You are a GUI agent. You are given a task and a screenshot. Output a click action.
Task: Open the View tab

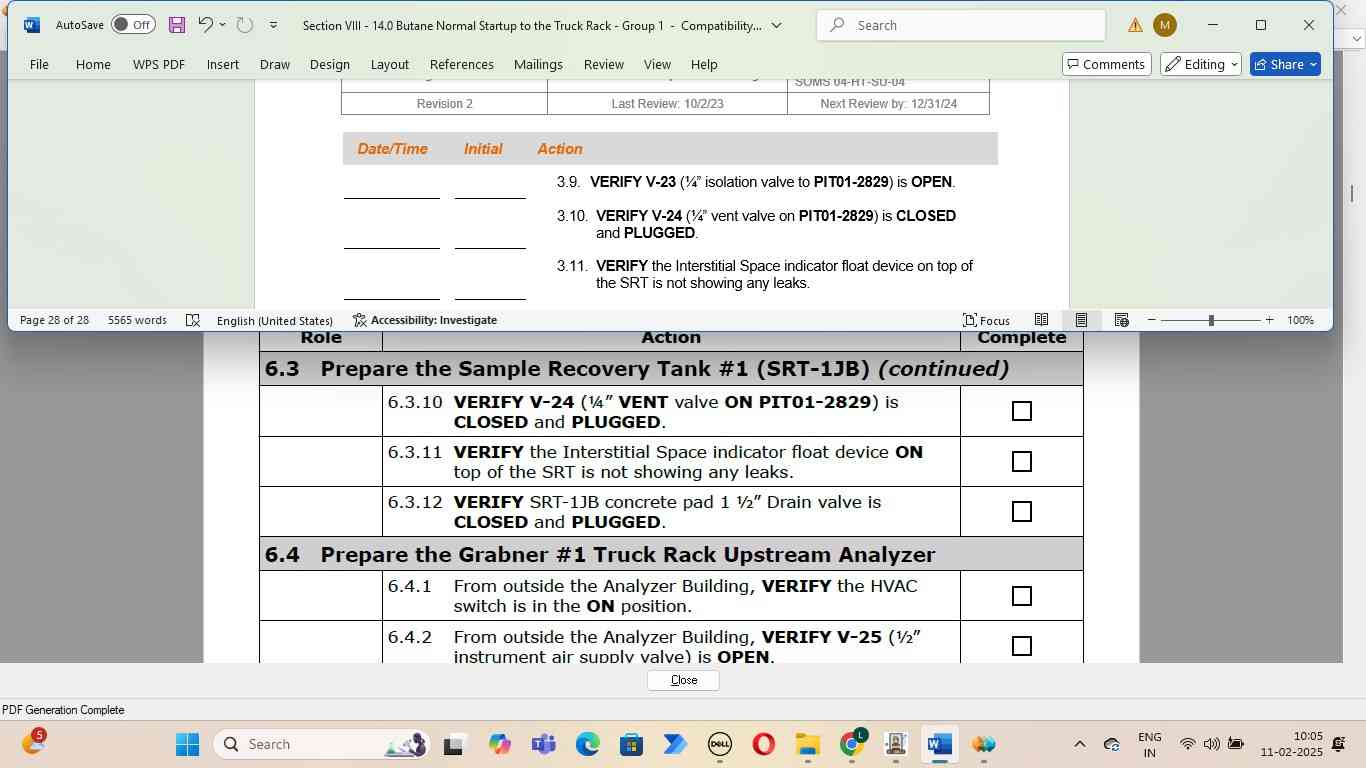[657, 64]
